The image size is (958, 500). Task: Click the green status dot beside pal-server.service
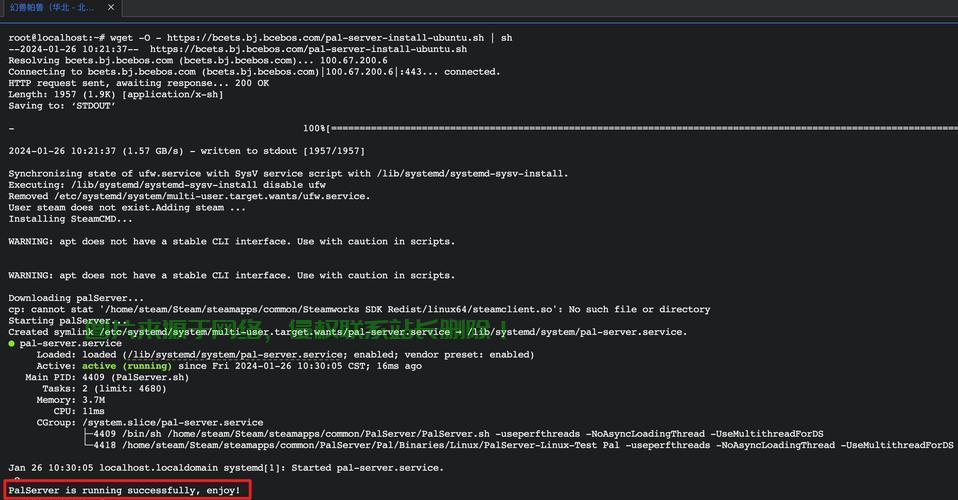point(12,344)
